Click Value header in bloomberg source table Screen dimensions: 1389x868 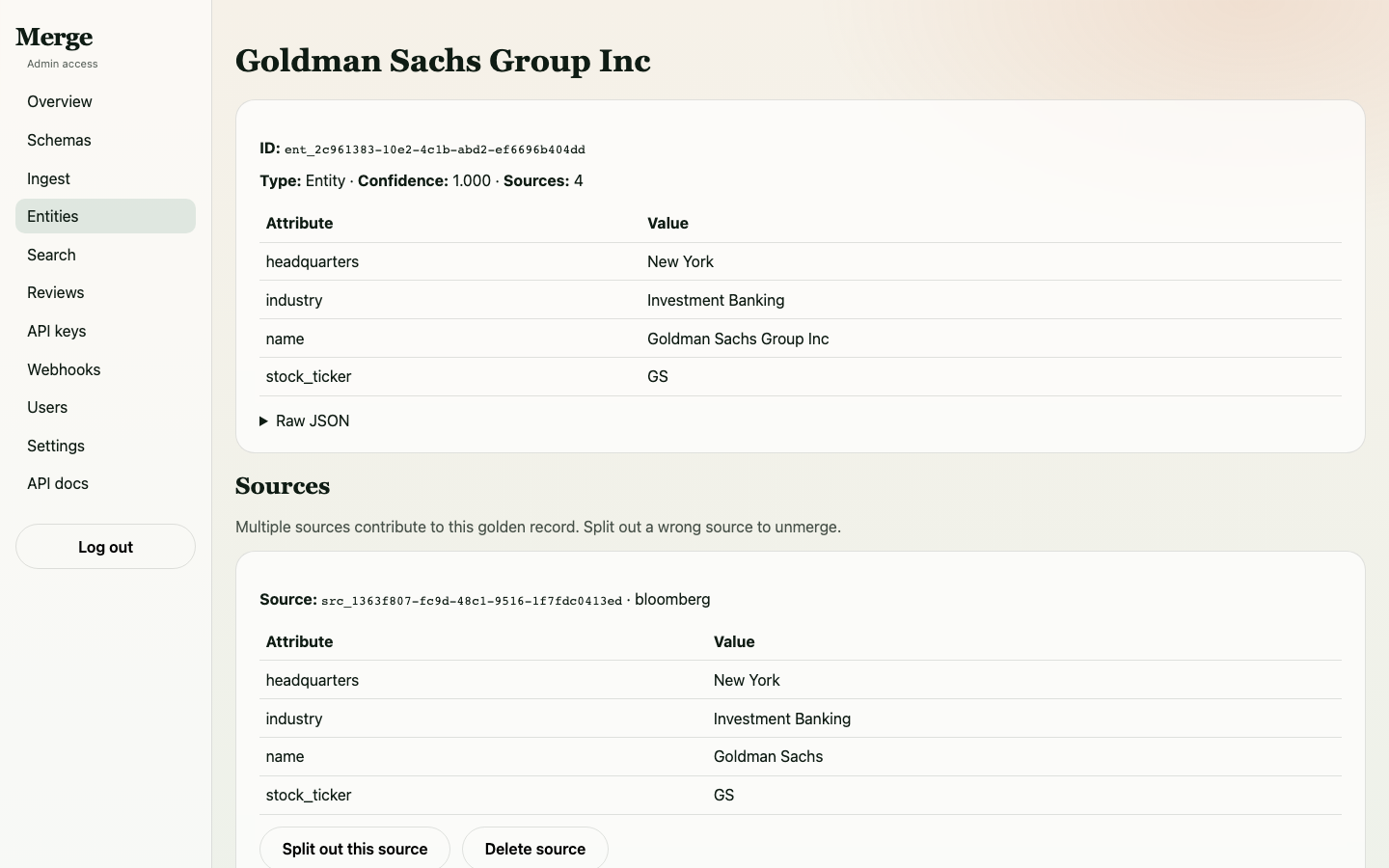tap(734, 641)
